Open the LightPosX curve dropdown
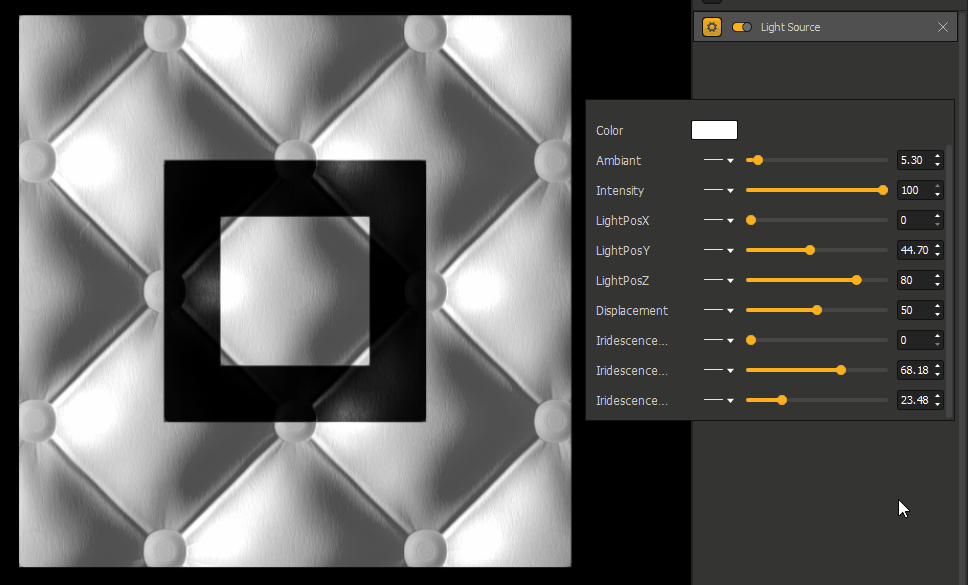The image size is (968, 585). (x=719, y=220)
